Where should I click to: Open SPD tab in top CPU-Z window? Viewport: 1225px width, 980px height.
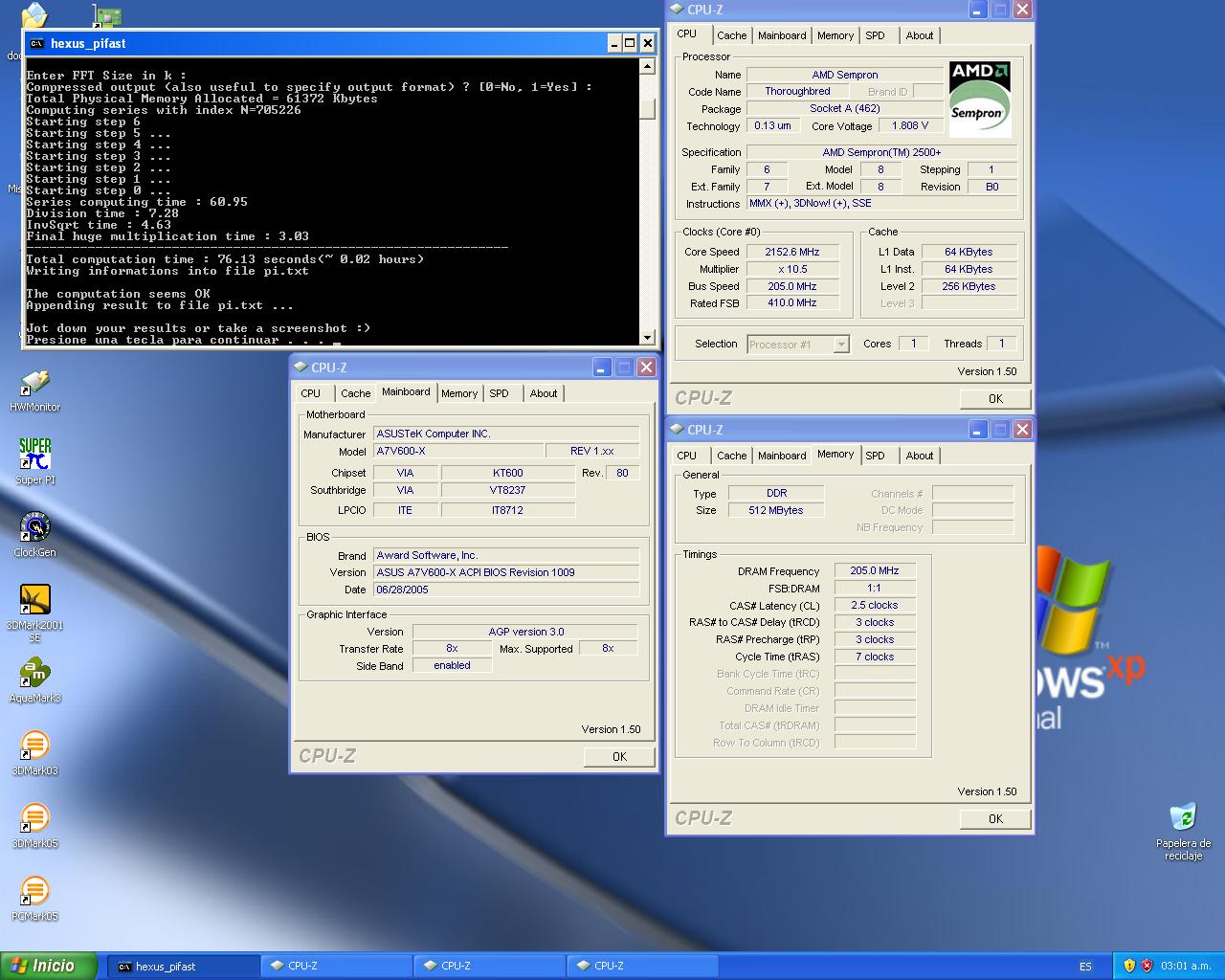876,35
